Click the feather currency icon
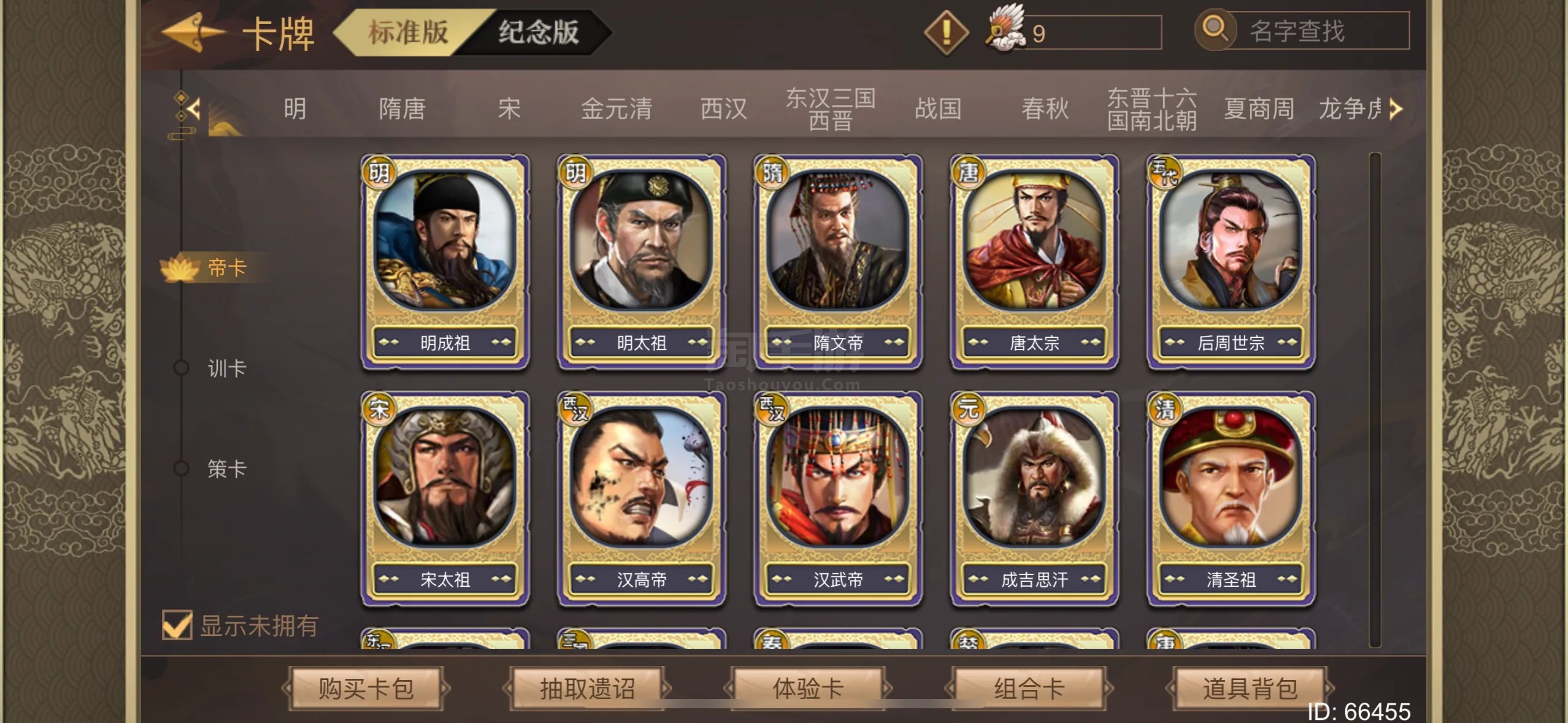 (1006, 29)
